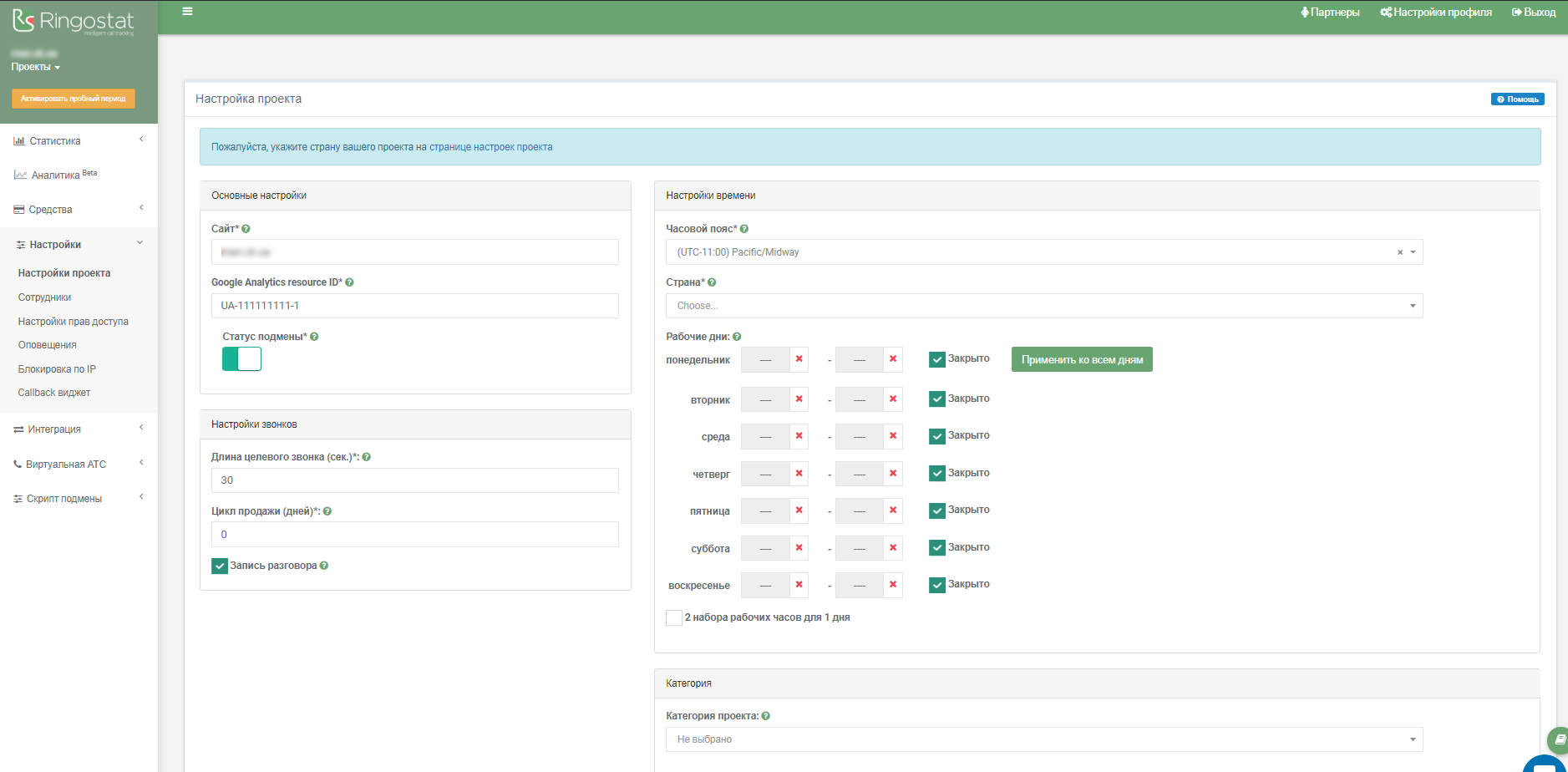Focus Длина целевого звонка input
The height and width of the screenshot is (772, 1568).
point(415,480)
